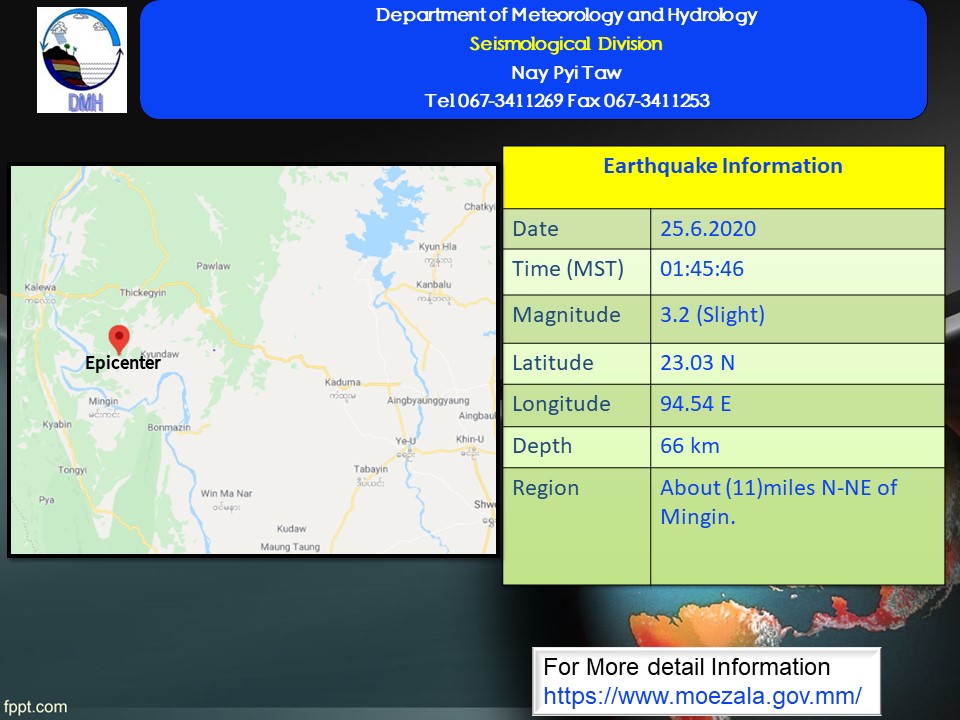Click the DMH department logo
The image size is (960, 720).
[82, 60]
